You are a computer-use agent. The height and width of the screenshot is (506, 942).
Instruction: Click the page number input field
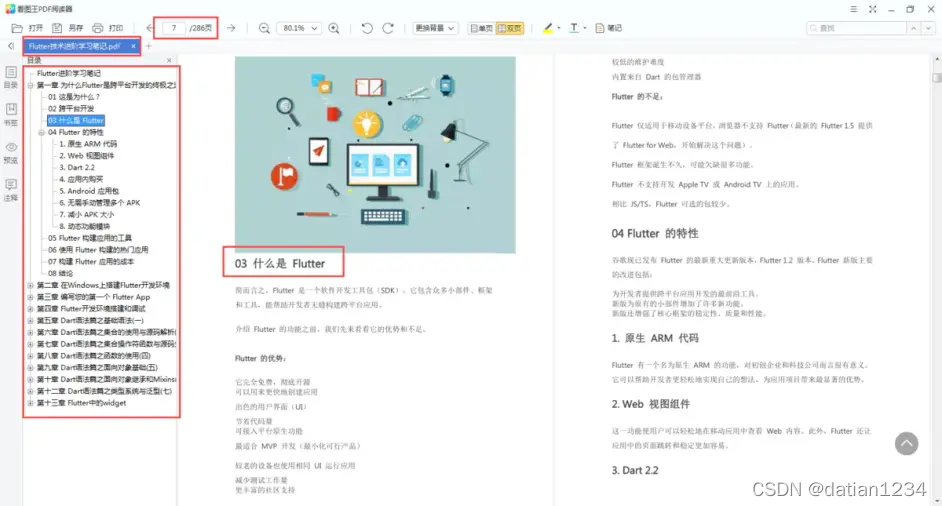[174, 28]
